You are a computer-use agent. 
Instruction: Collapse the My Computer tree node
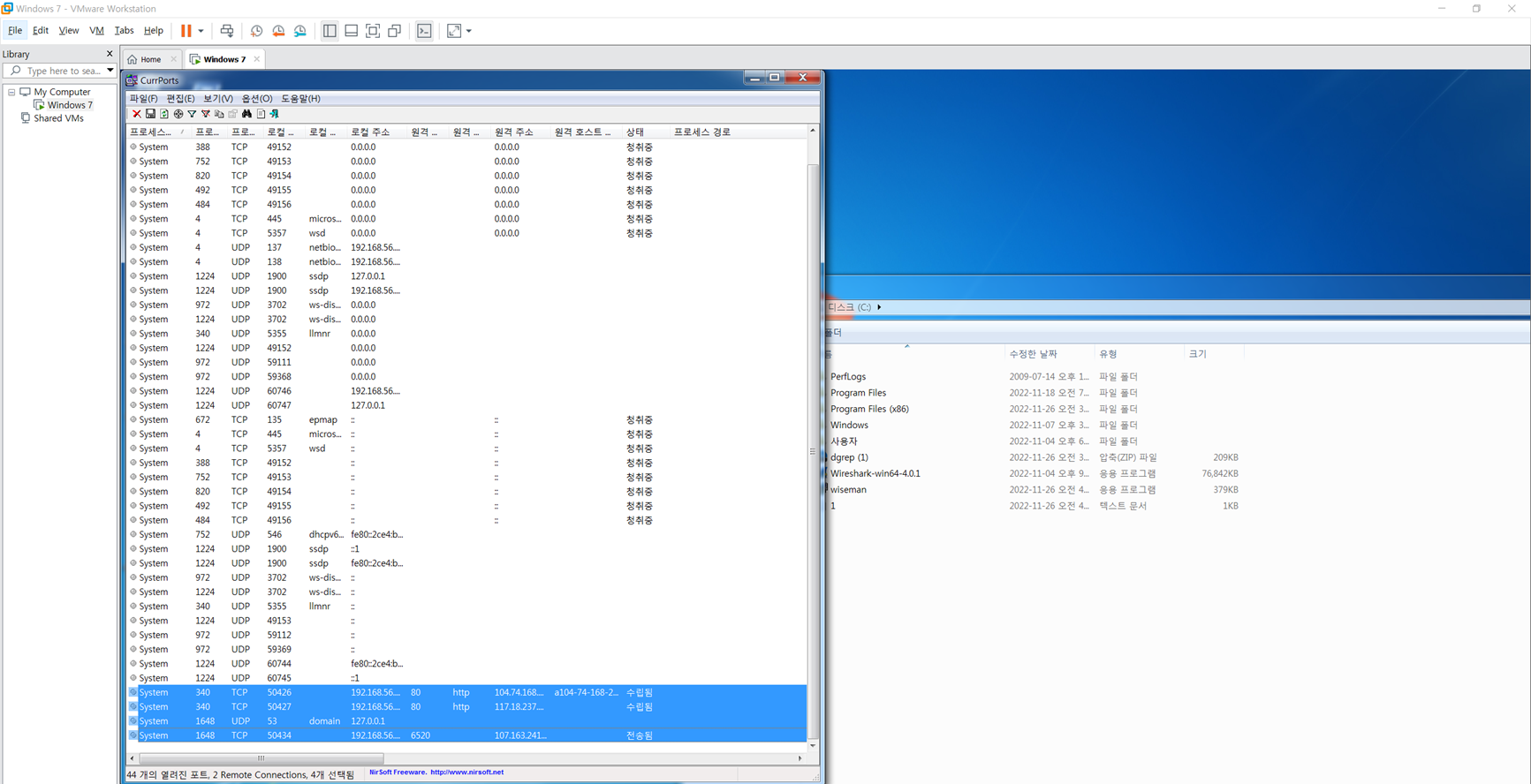pyautogui.click(x=11, y=92)
